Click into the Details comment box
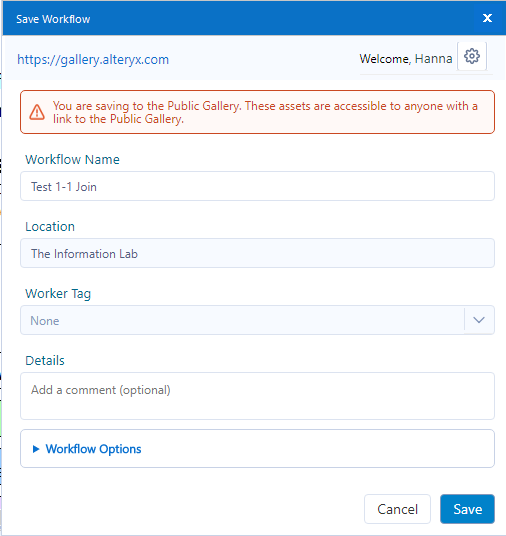Image resolution: width=506 pixels, height=536 pixels. [257, 396]
